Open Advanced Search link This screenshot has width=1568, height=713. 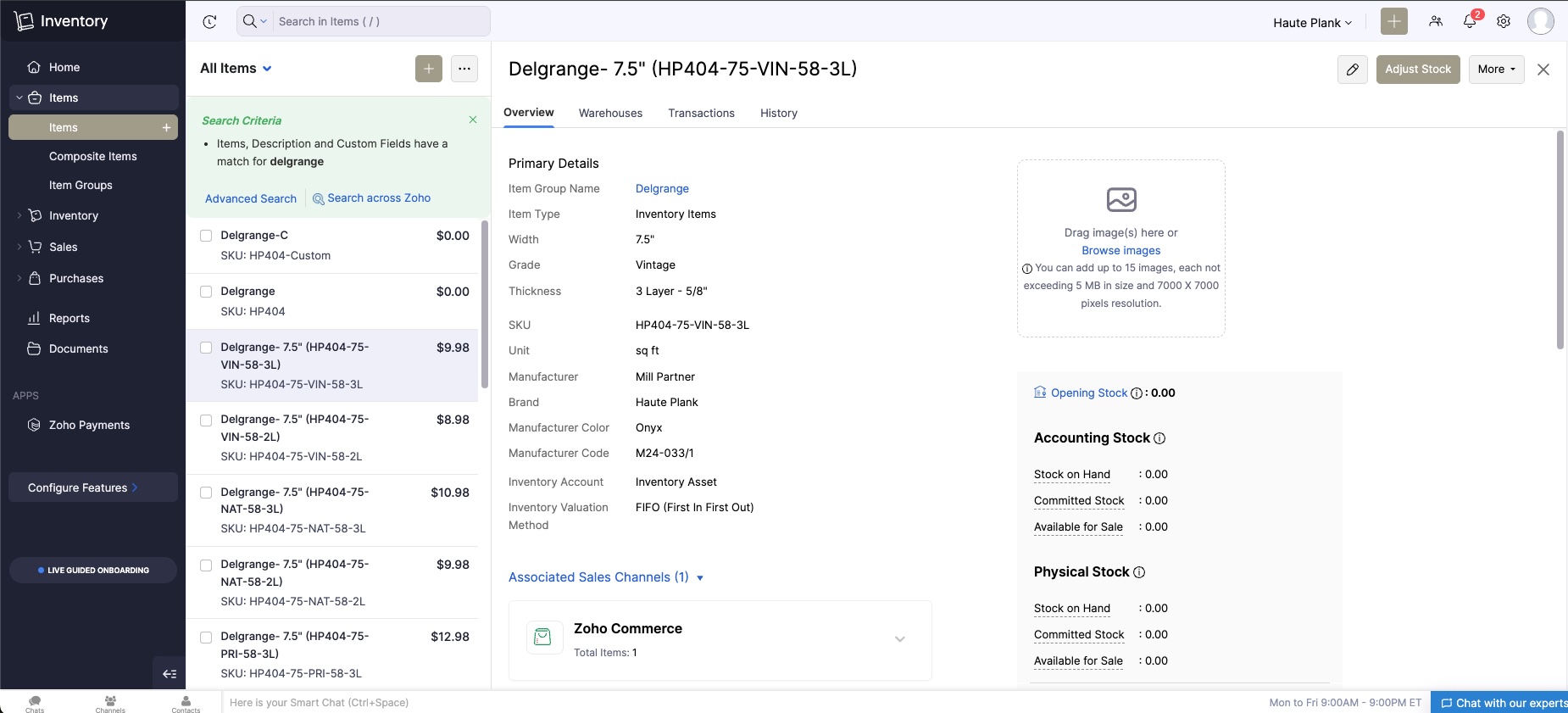[x=251, y=198]
